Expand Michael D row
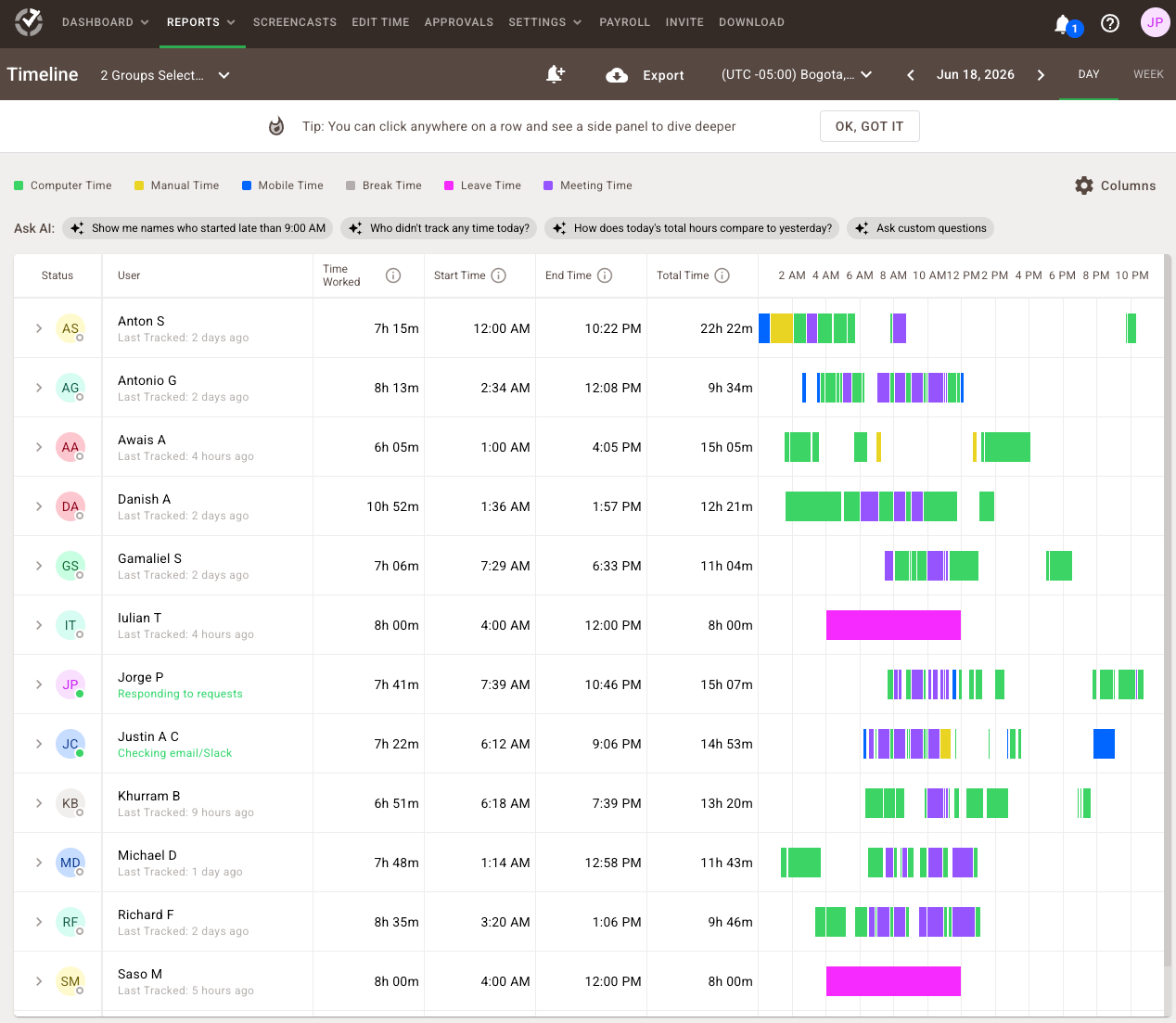 tap(39, 863)
